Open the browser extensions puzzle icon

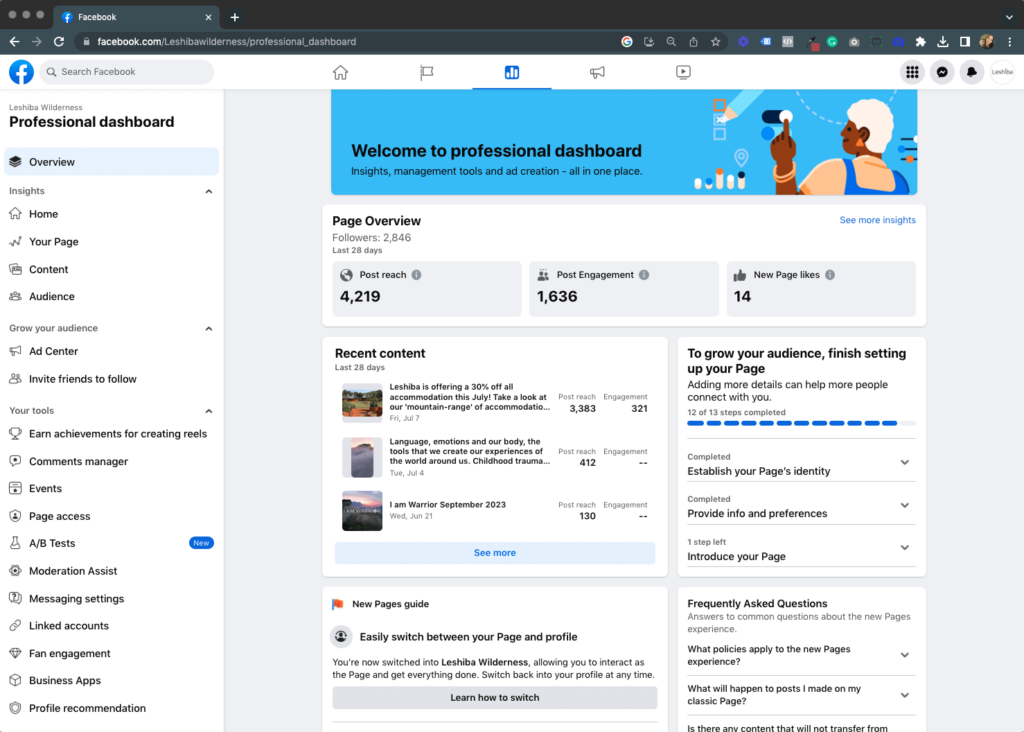(921, 42)
